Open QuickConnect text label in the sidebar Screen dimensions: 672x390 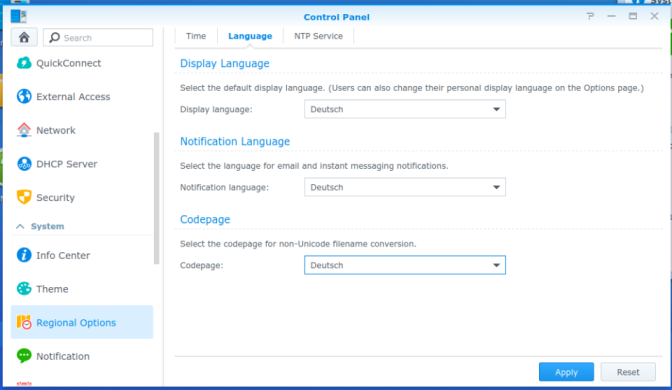(69, 63)
